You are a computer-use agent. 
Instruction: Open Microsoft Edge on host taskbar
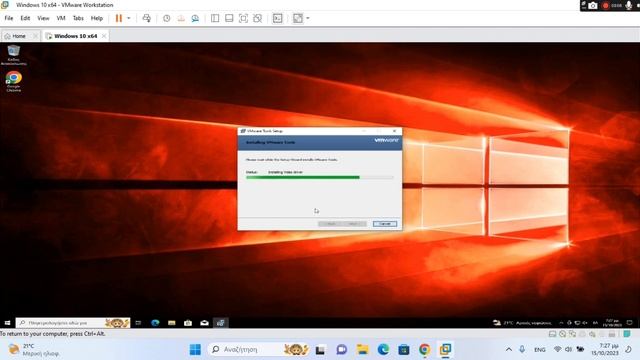383,349
